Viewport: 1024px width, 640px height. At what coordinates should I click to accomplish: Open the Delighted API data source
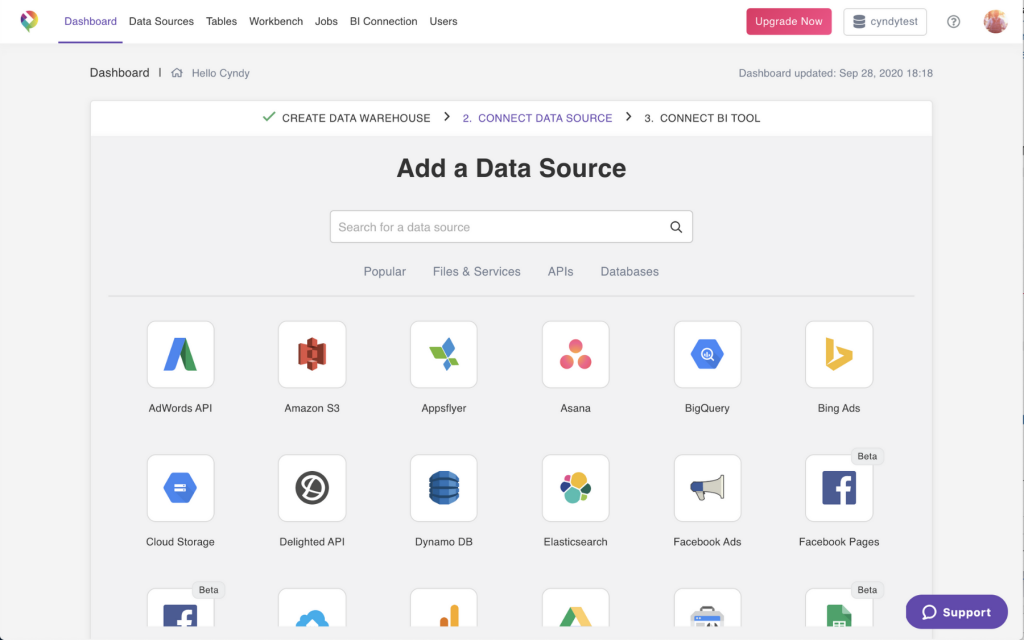click(312, 488)
